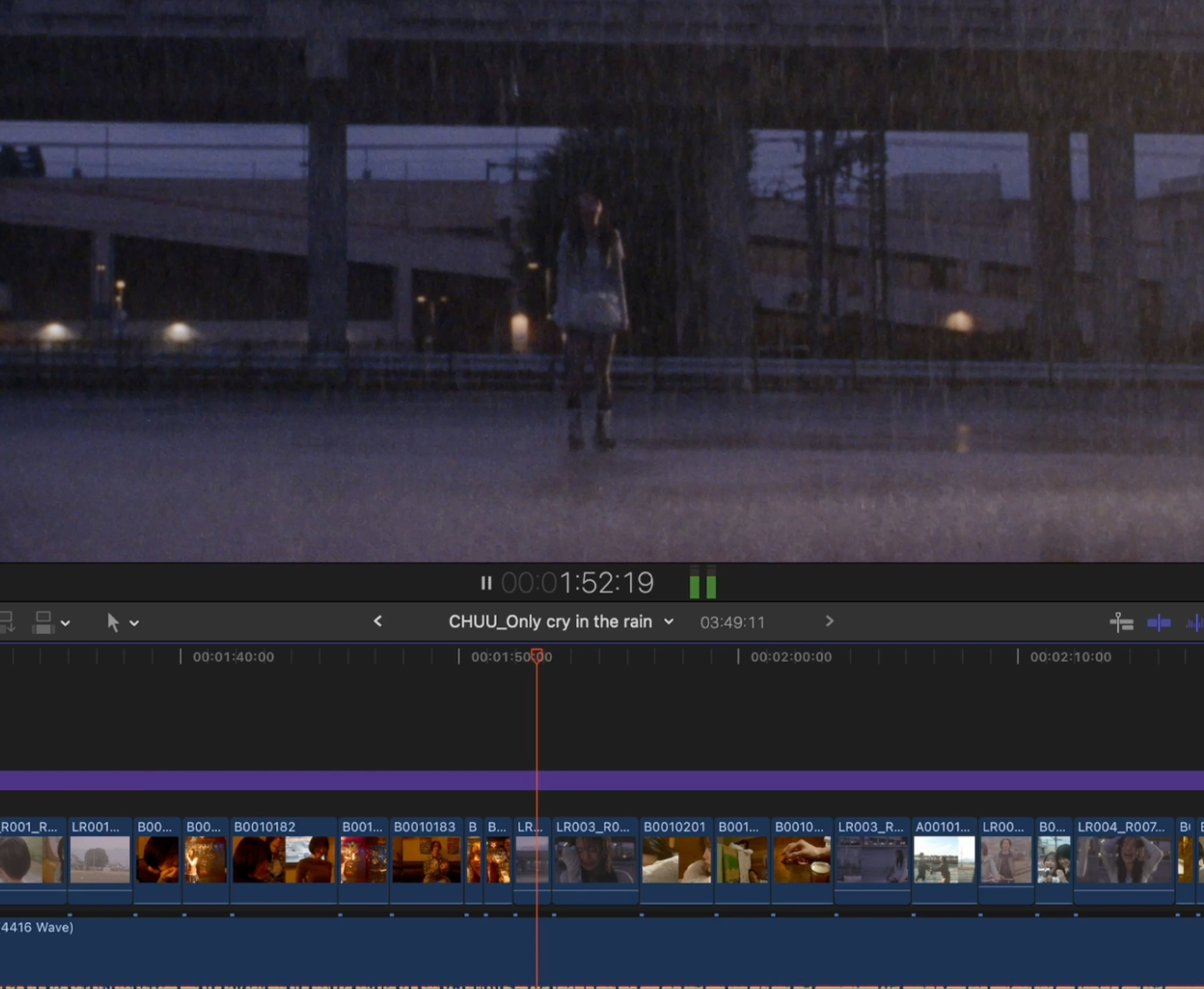Click ruler at 00:02:00:00 mark
The height and width of the screenshot is (989, 1204).
(739, 657)
